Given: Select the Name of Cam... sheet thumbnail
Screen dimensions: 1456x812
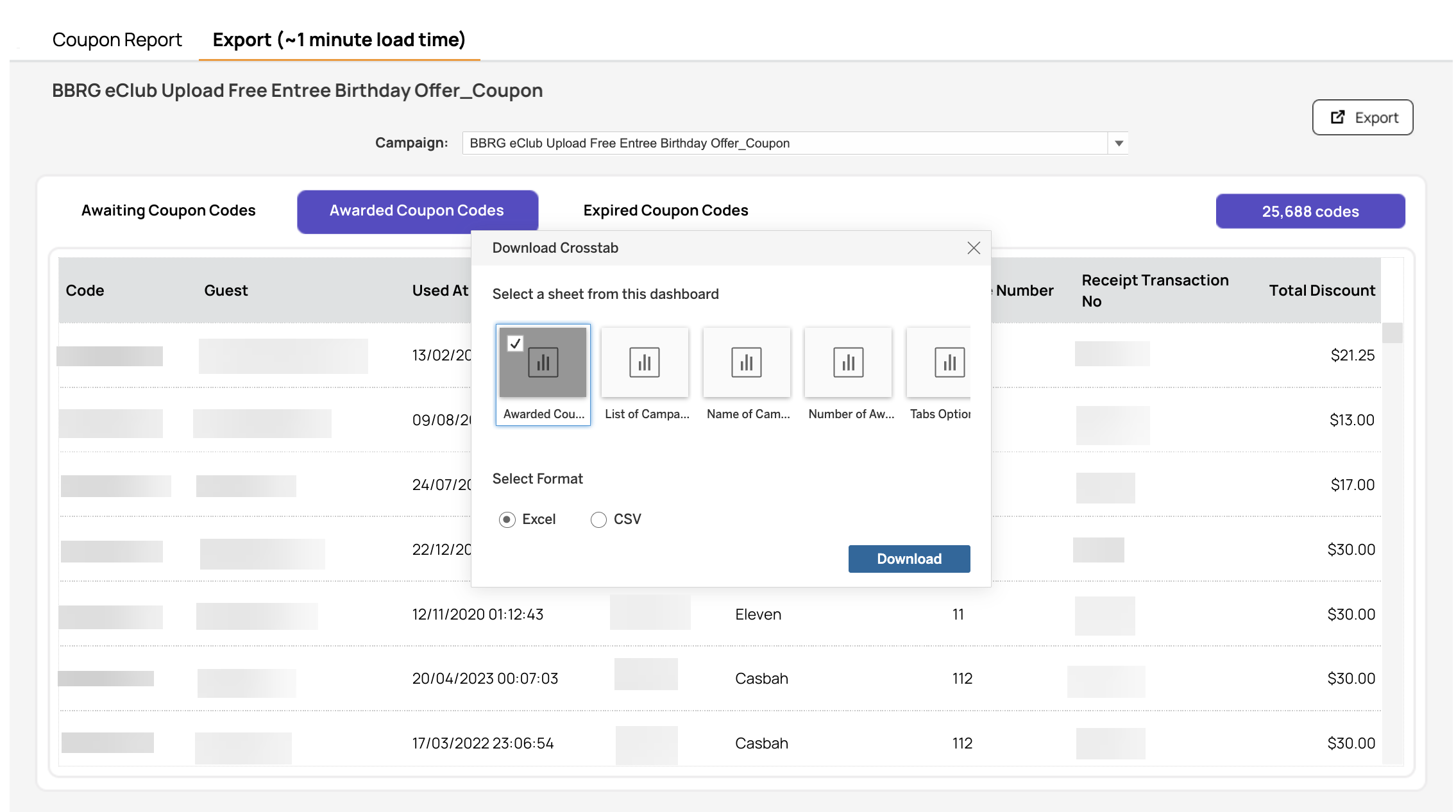Looking at the screenshot, I should coord(747,375).
